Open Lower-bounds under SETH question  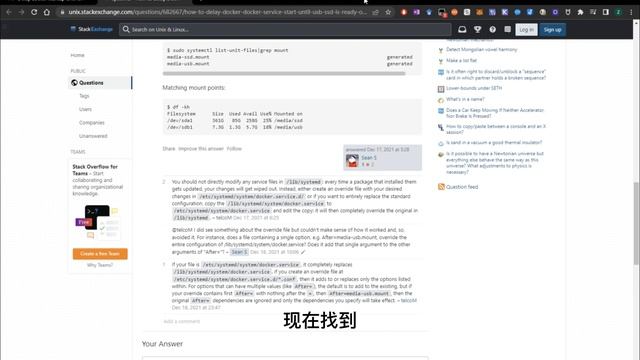point(474,88)
